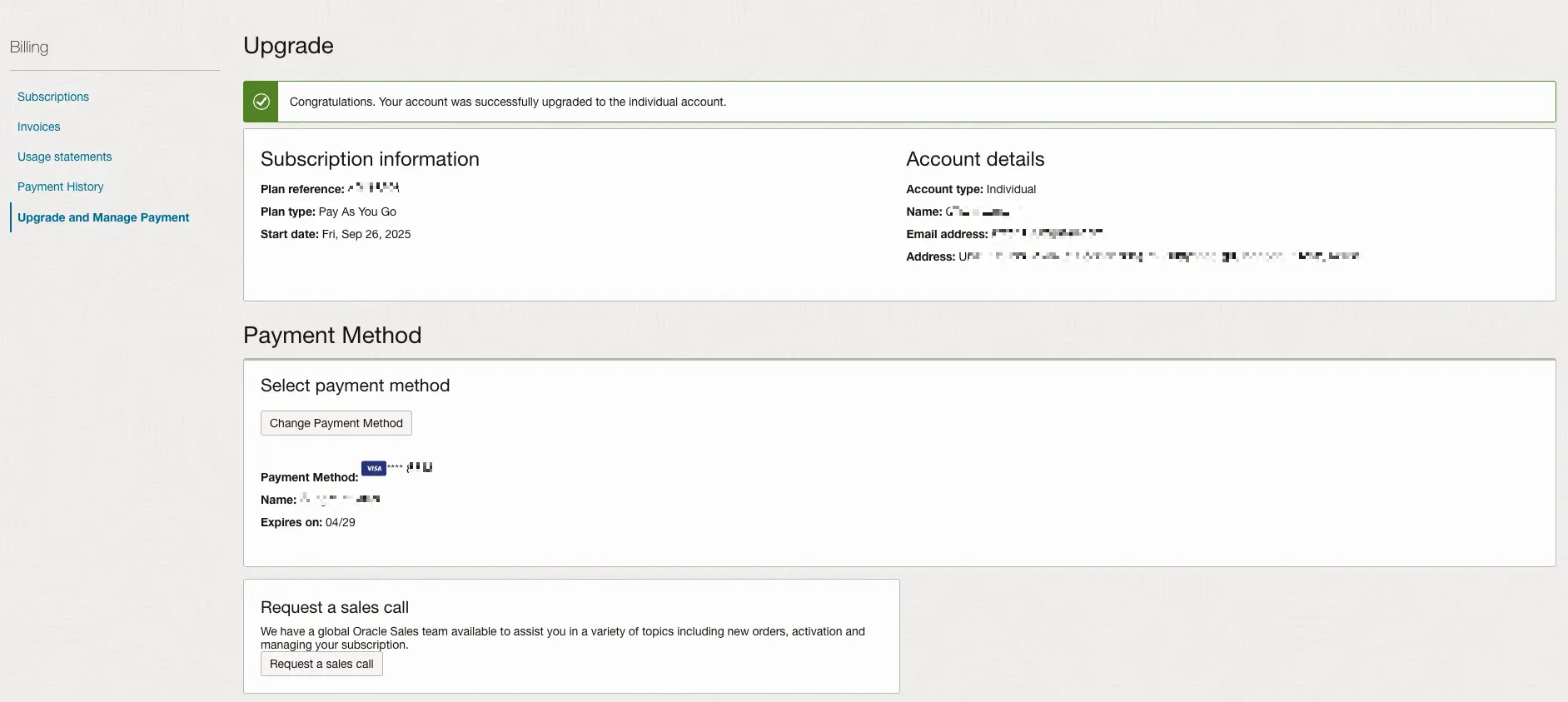Click the Payment Method label beside the card
Screen dimensions: 1568x702
pyautogui.click(x=309, y=477)
